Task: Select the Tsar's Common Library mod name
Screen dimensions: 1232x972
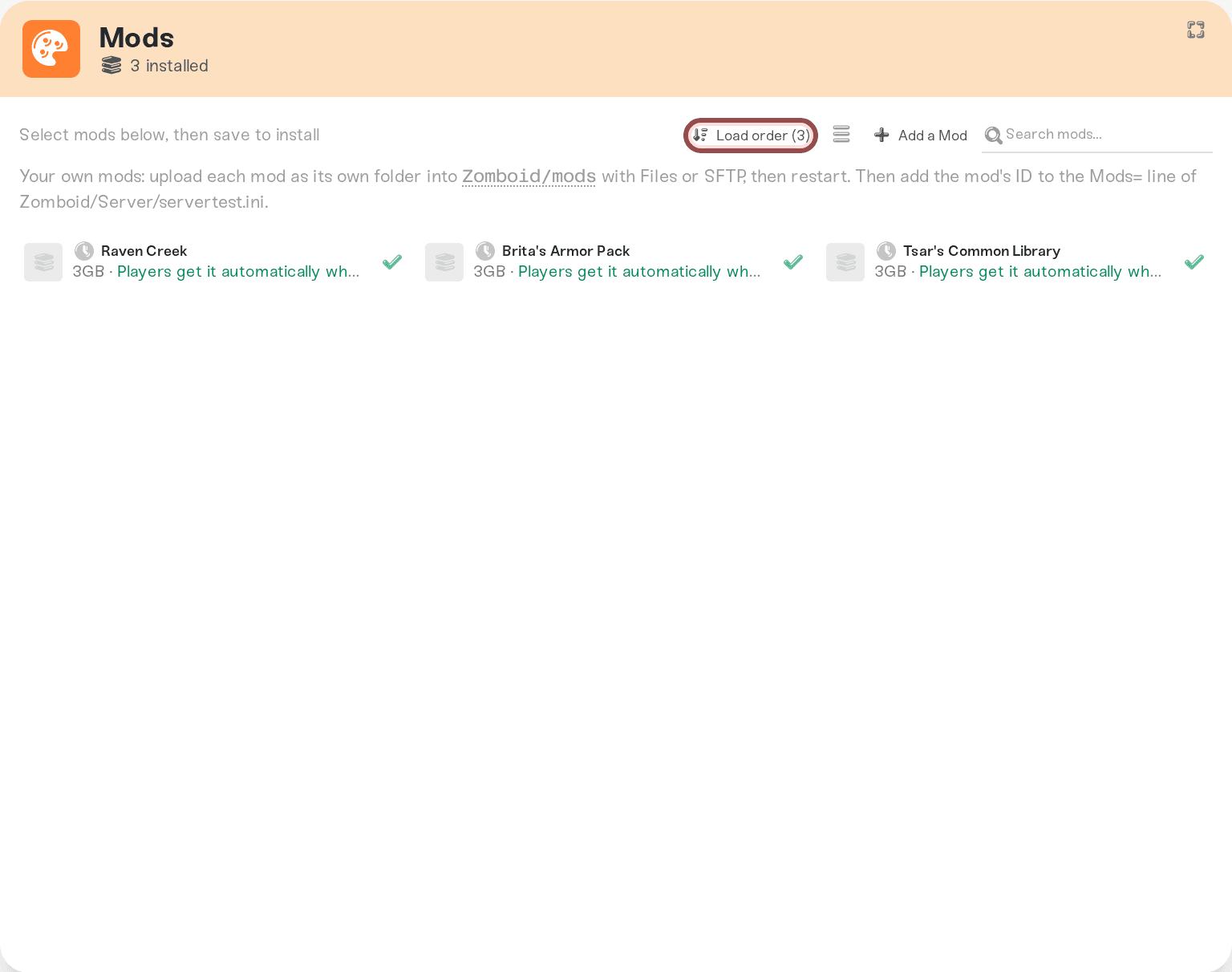Action: point(982,251)
